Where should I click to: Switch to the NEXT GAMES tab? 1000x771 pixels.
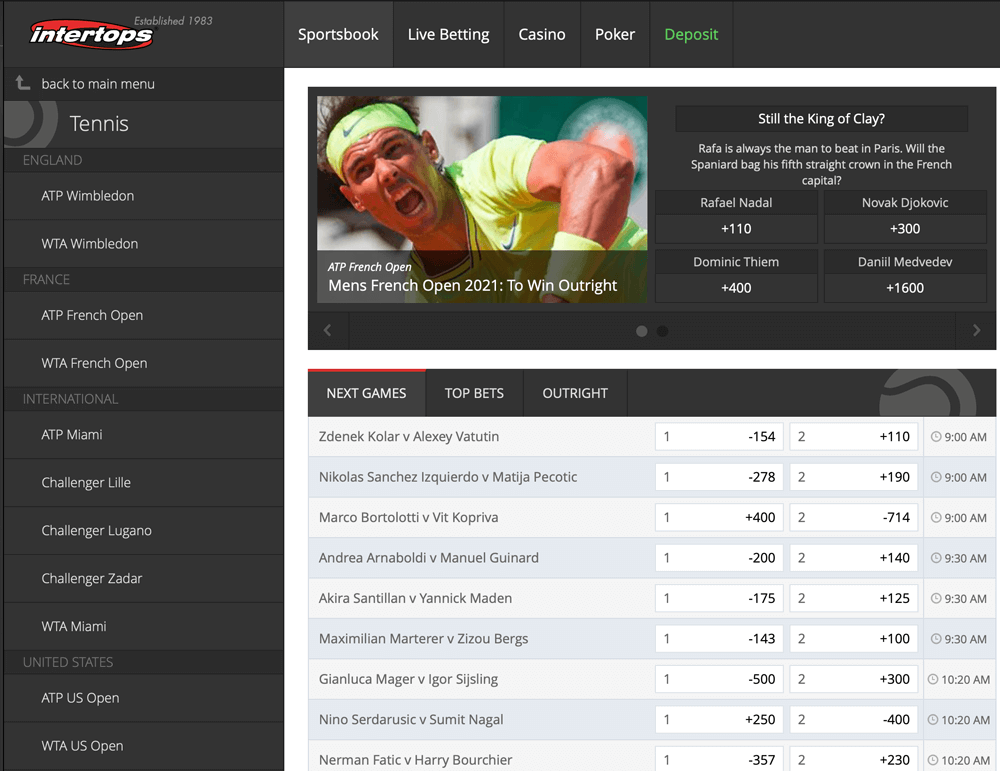(367, 393)
